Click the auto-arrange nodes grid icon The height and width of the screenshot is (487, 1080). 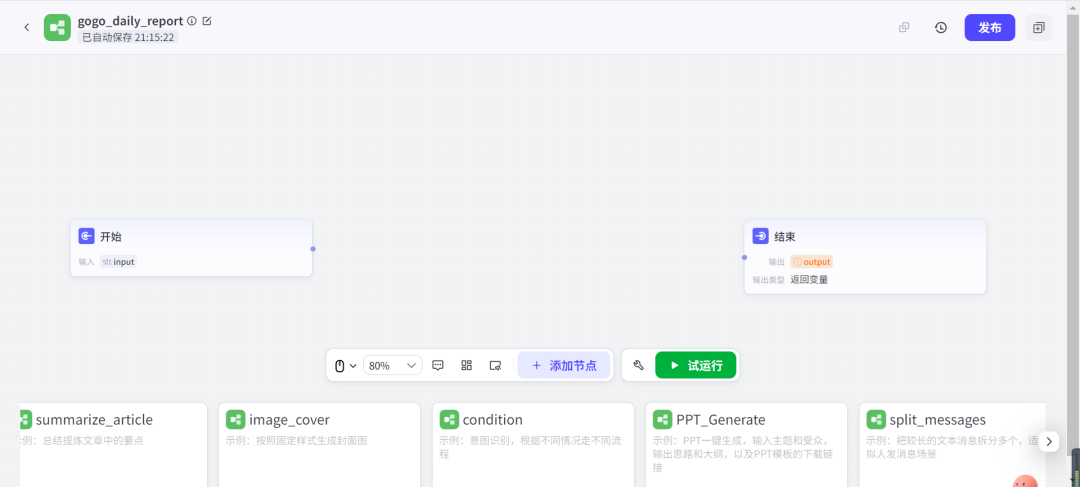coord(466,366)
